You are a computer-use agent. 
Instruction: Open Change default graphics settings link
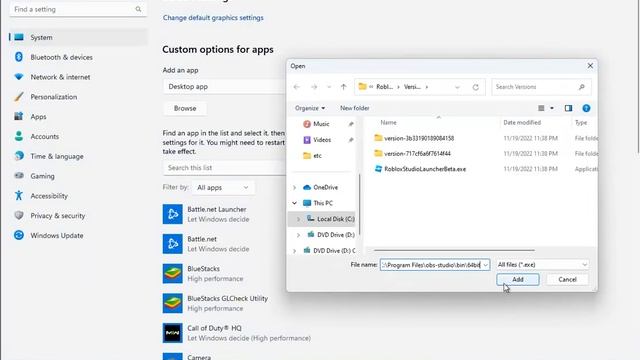coord(213,18)
